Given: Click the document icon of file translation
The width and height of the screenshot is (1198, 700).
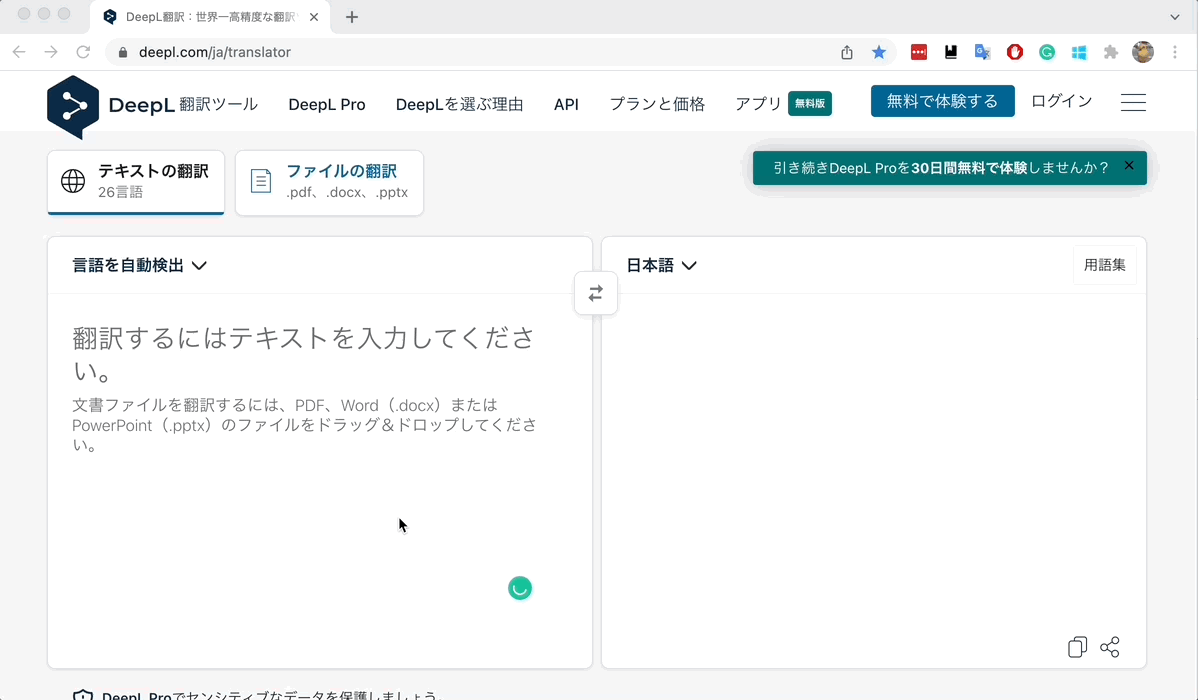Looking at the screenshot, I should pyautogui.click(x=261, y=181).
